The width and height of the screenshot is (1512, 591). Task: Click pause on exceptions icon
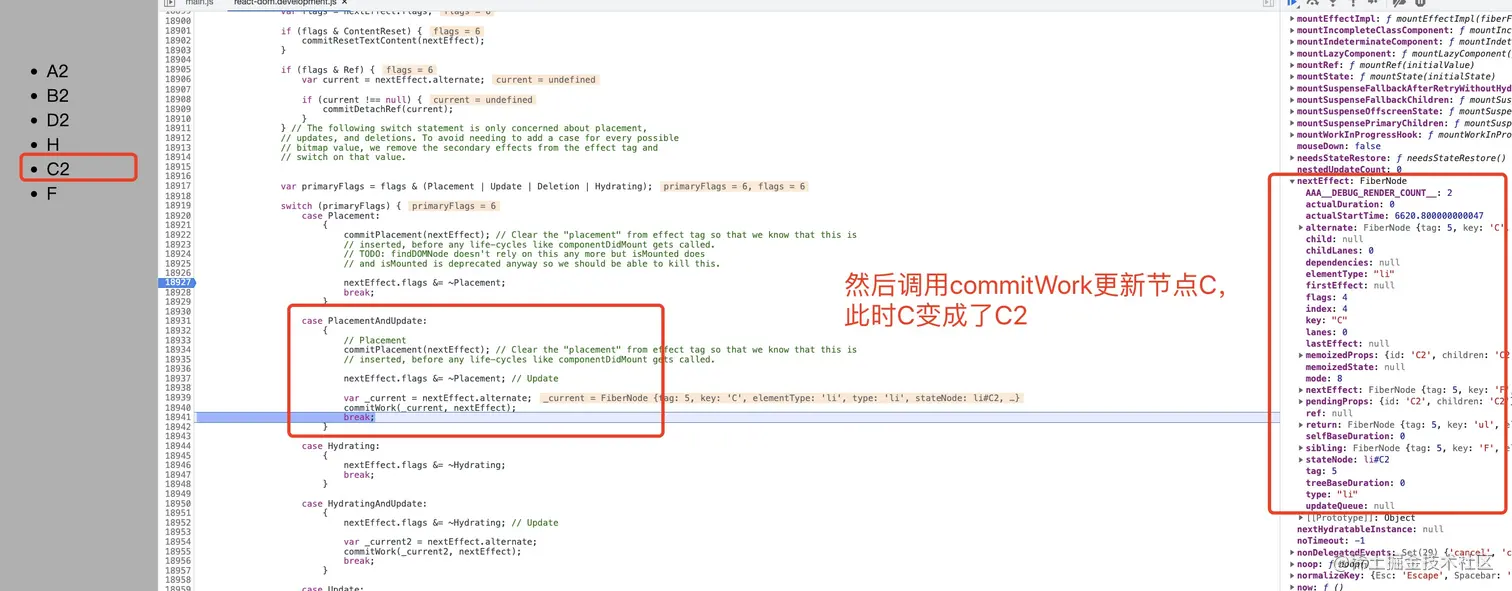click(1420, 3)
